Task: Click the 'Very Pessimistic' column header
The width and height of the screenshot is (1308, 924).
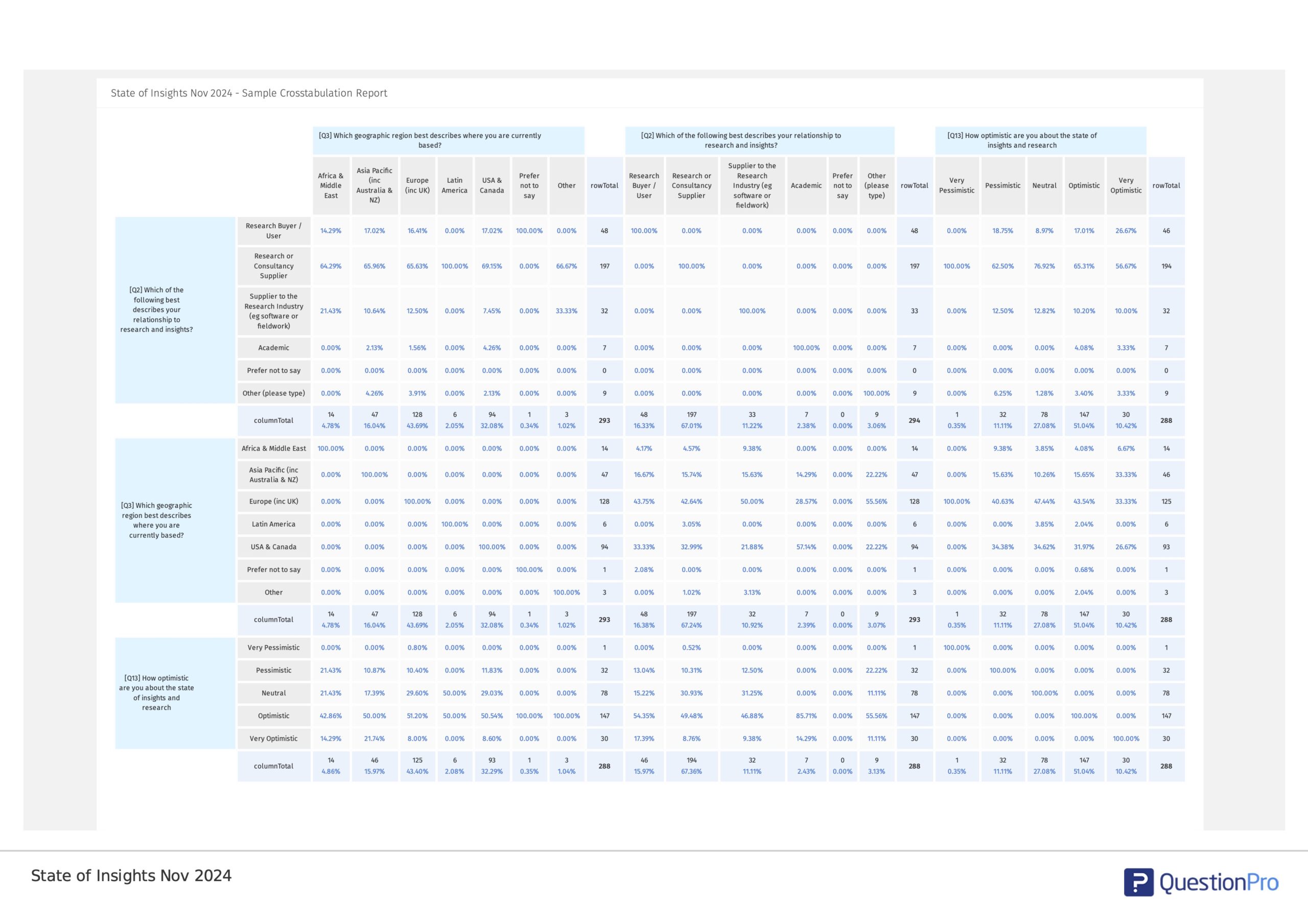Action: coord(957,186)
